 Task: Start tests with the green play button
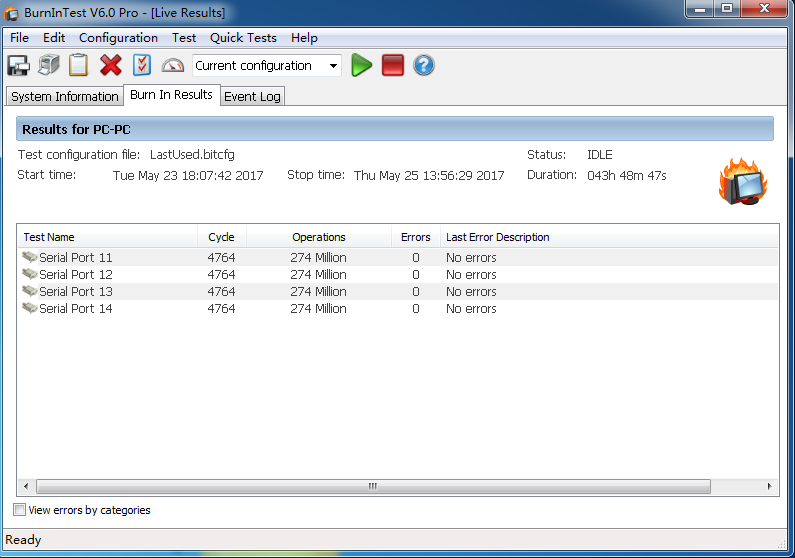coord(362,65)
